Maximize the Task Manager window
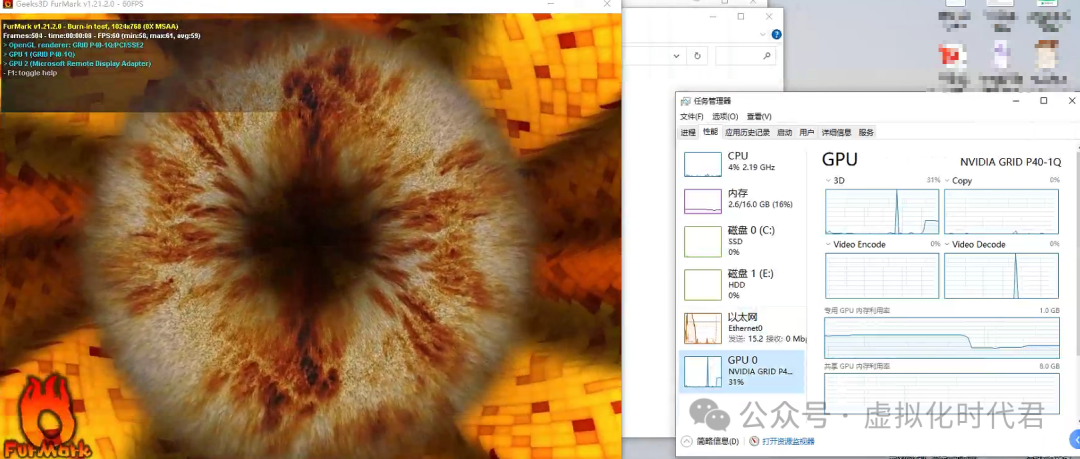Screen dimensions: 1080x459 point(1043,101)
